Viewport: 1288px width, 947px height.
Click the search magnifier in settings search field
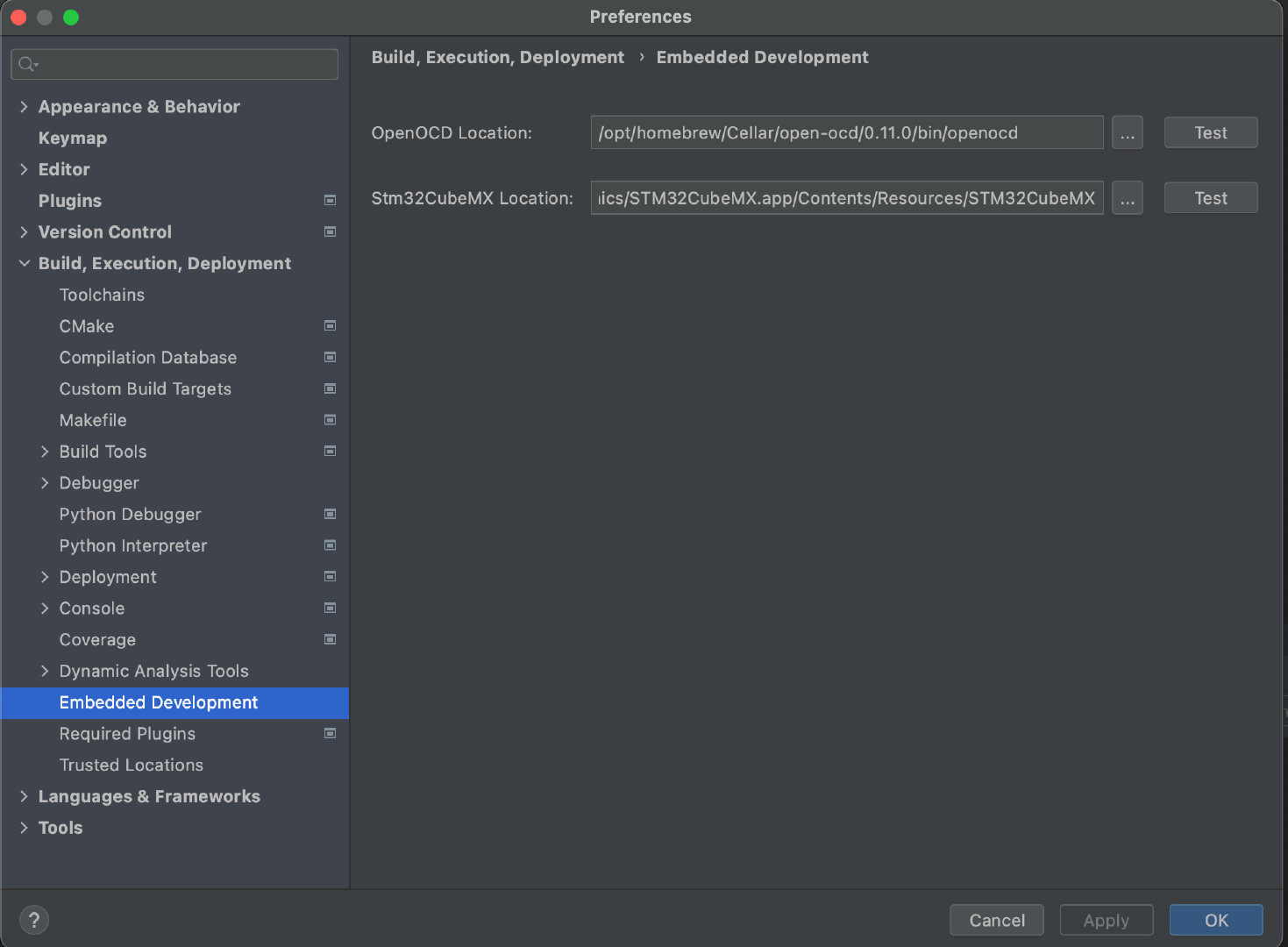click(x=26, y=63)
